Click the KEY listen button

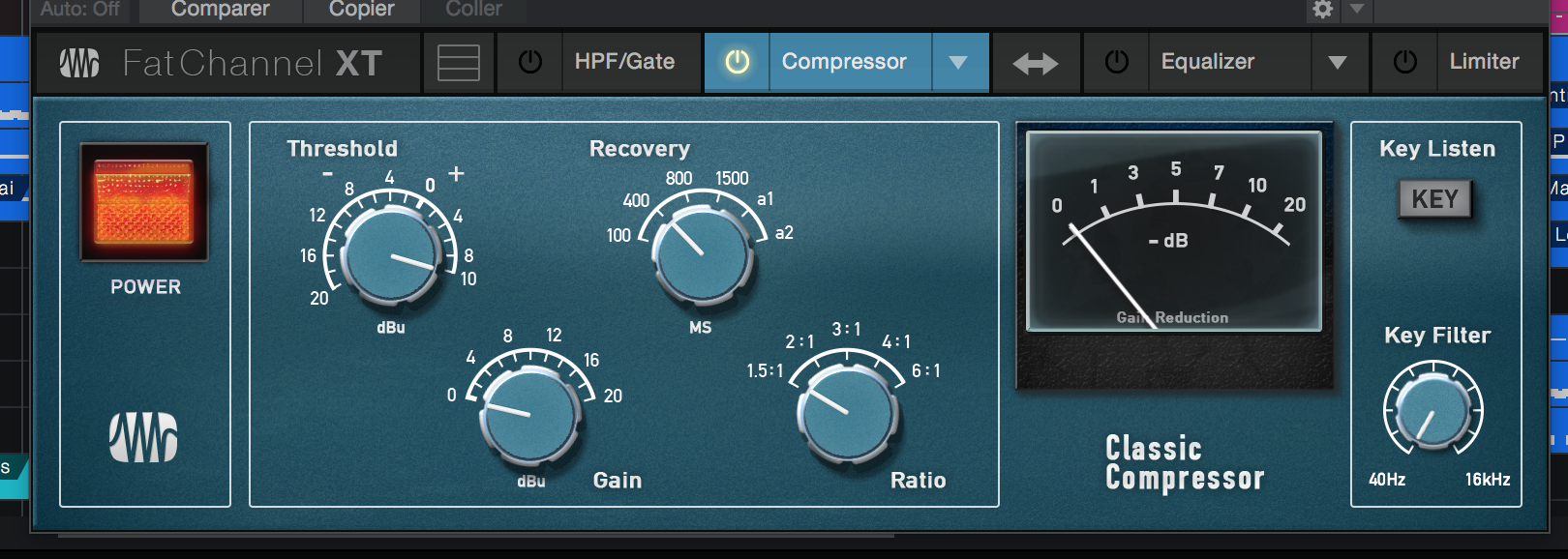(x=1434, y=199)
